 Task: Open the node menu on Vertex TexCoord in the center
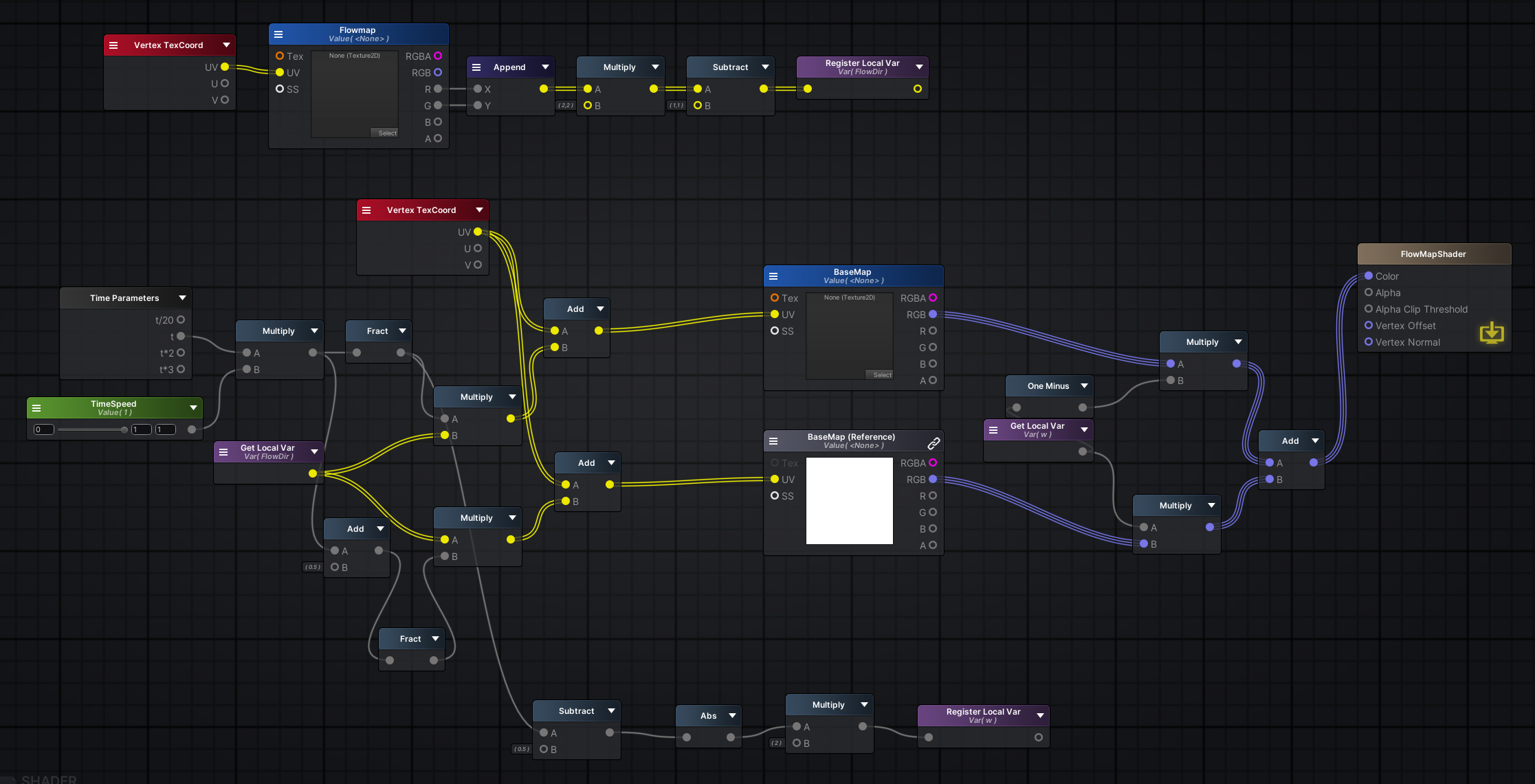click(x=366, y=210)
